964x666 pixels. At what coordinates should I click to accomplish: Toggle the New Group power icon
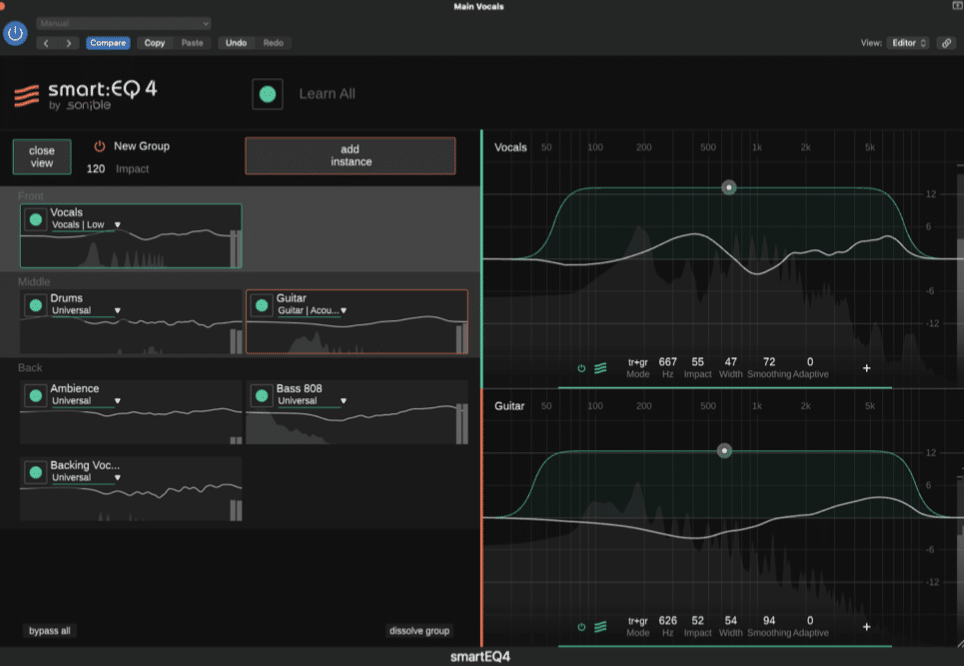tap(99, 146)
